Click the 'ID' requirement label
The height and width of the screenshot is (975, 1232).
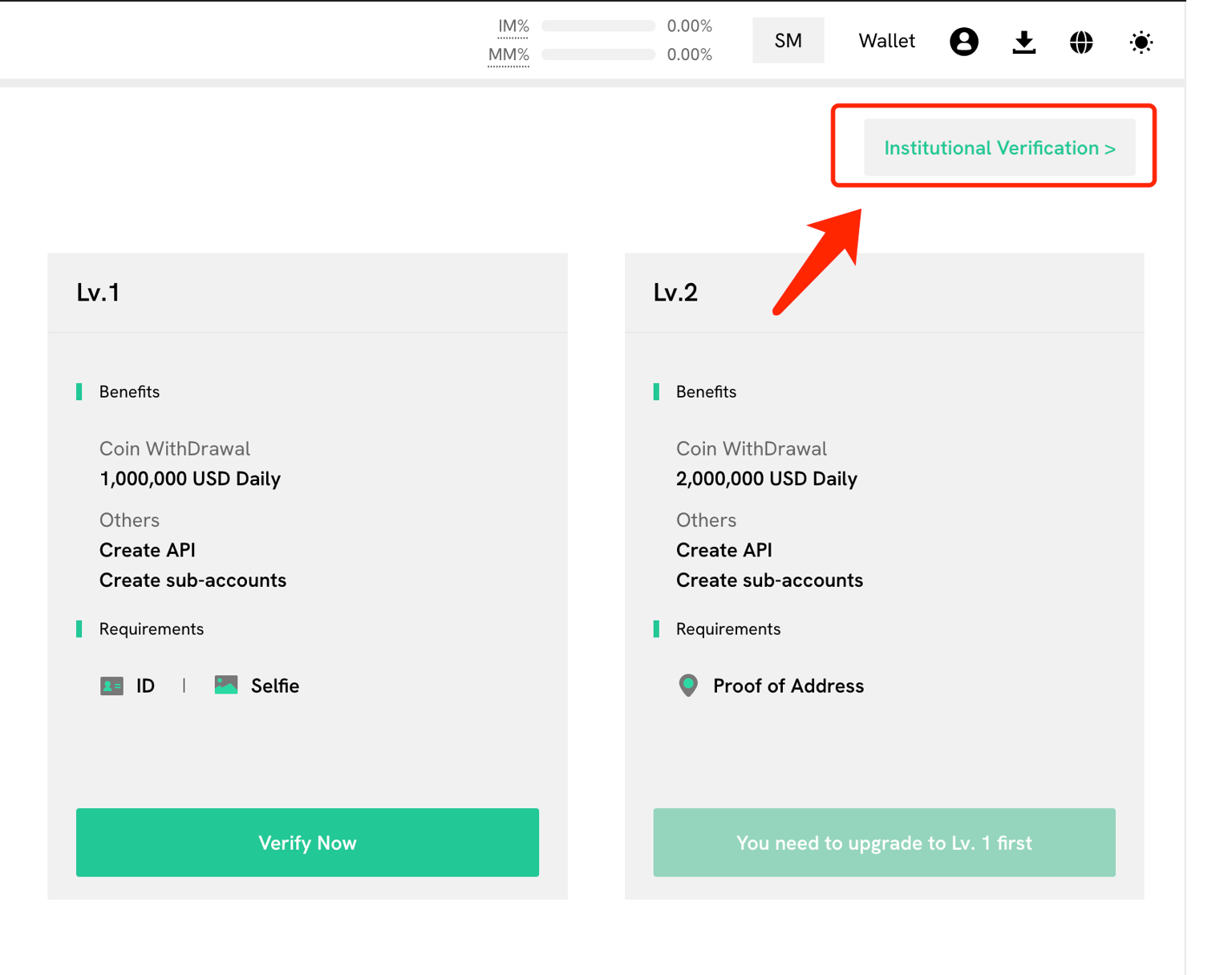(x=145, y=686)
